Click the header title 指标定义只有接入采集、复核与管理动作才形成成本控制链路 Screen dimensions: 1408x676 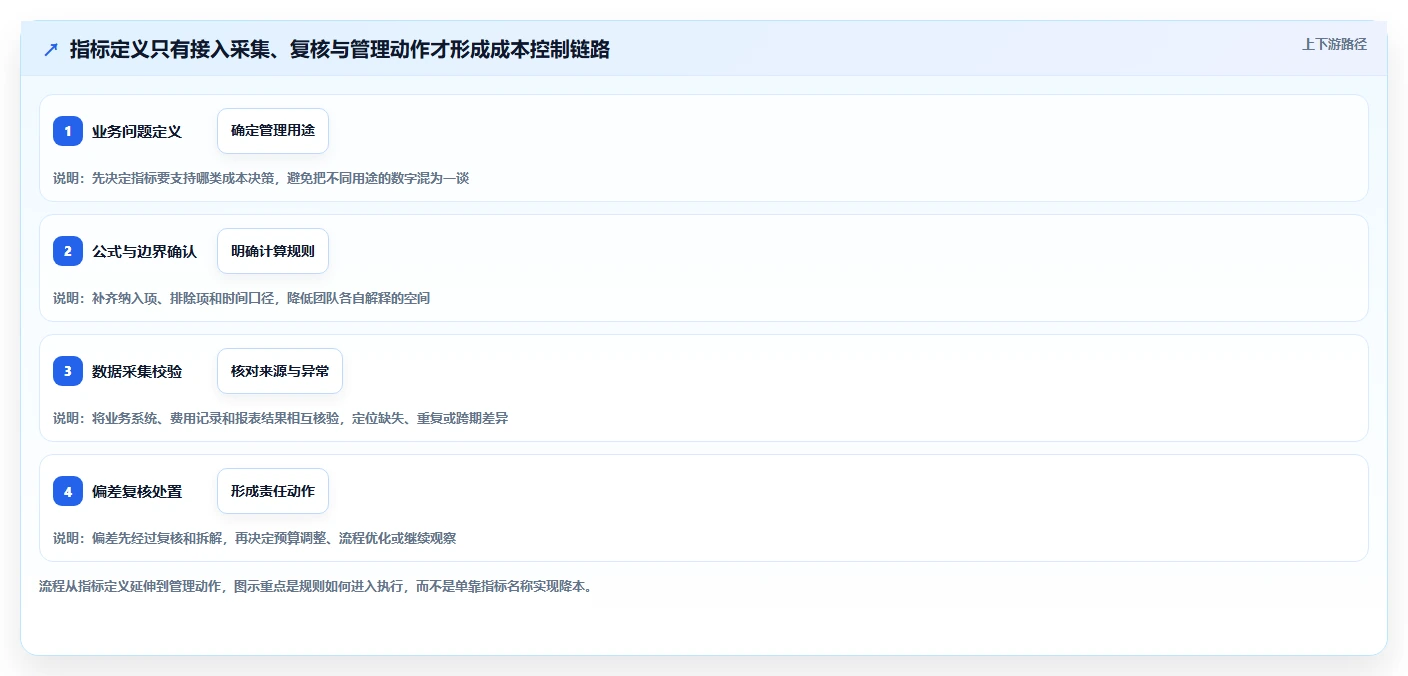(340, 50)
